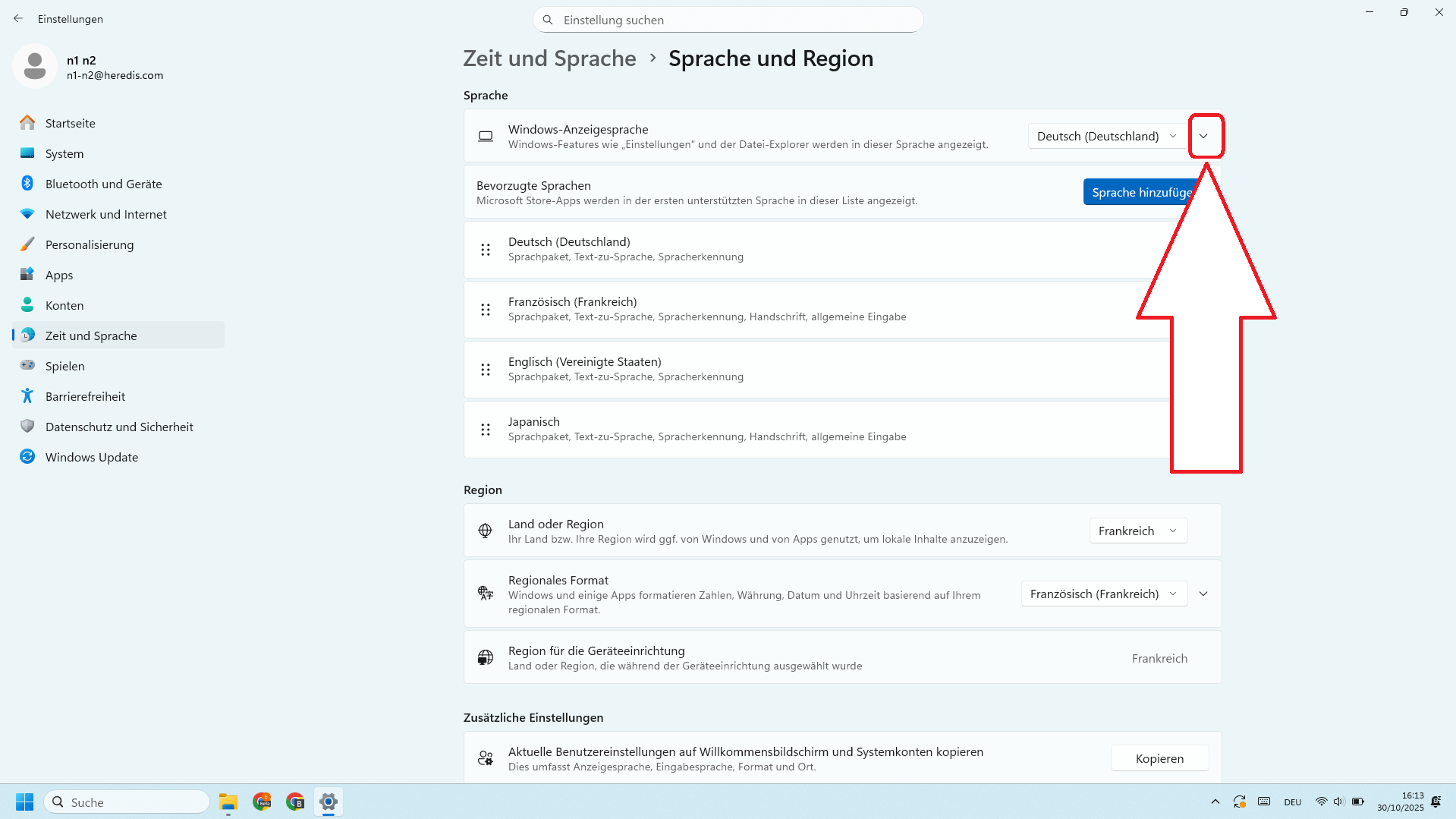
Task: Click the user profile avatar picture
Action: tap(35, 67)
